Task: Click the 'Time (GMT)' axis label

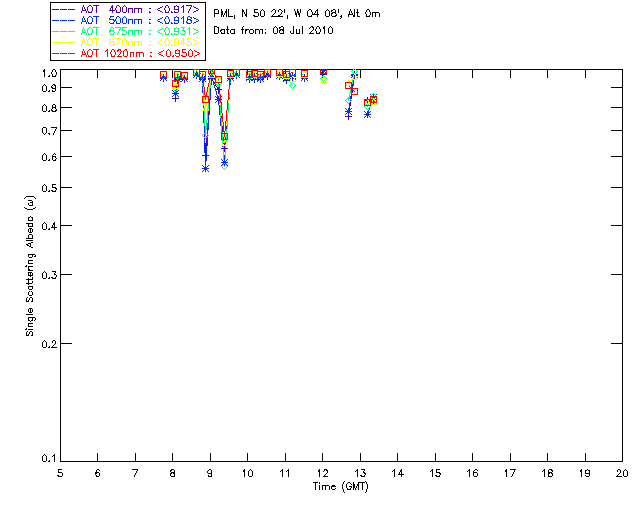Action: 340,487
